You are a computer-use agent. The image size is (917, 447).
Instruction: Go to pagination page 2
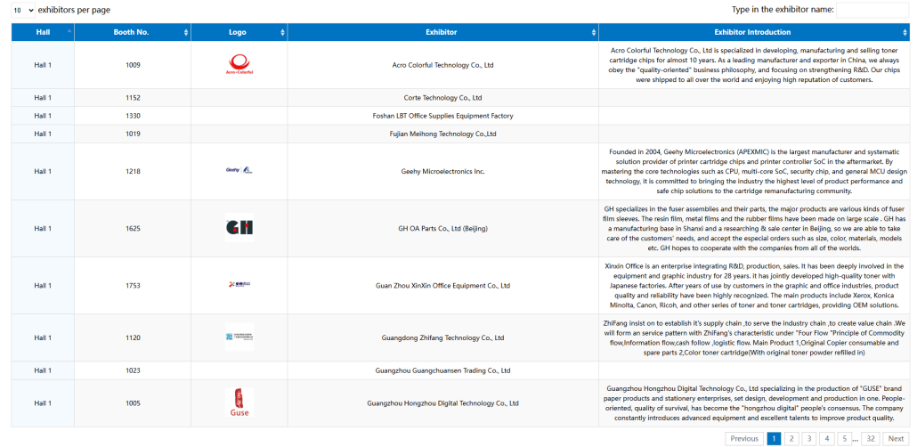click(x=791, y=438)
